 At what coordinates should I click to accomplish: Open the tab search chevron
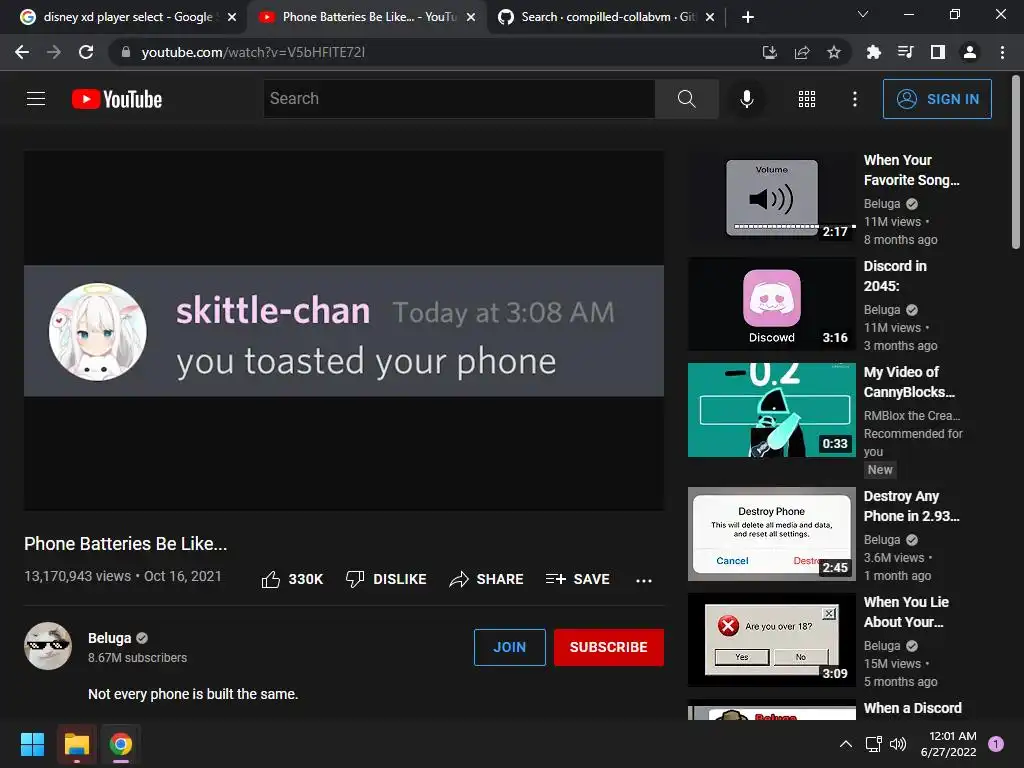pyautogui.click(x=863, y=14)
